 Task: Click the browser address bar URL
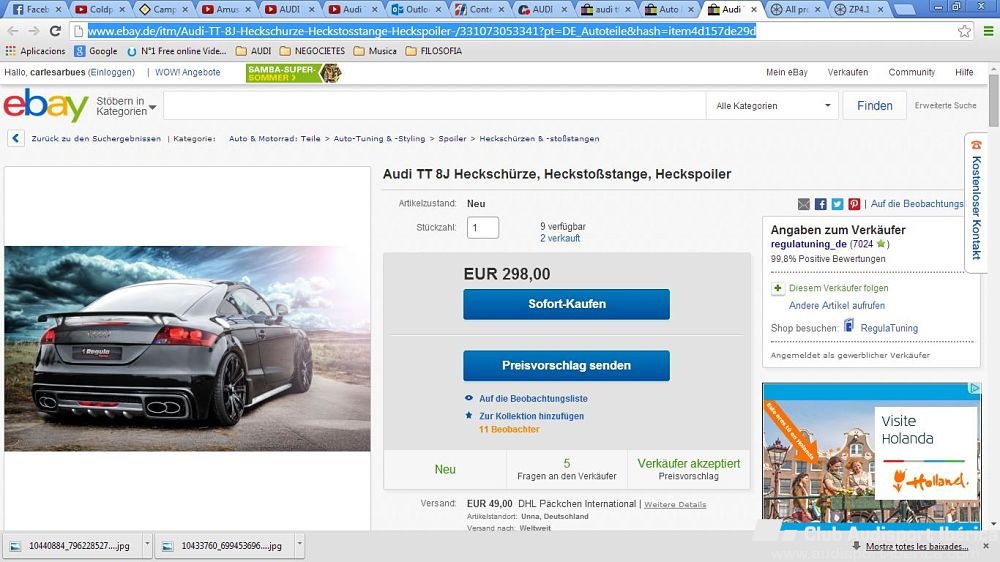click(422, 31)
